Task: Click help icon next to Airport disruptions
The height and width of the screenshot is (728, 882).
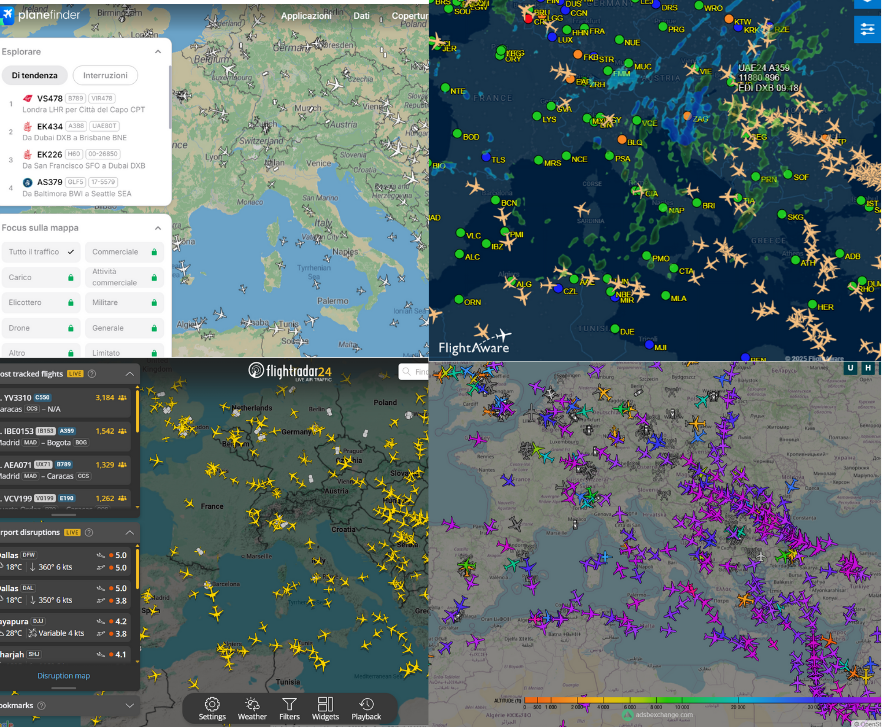Action: [89, 532]
